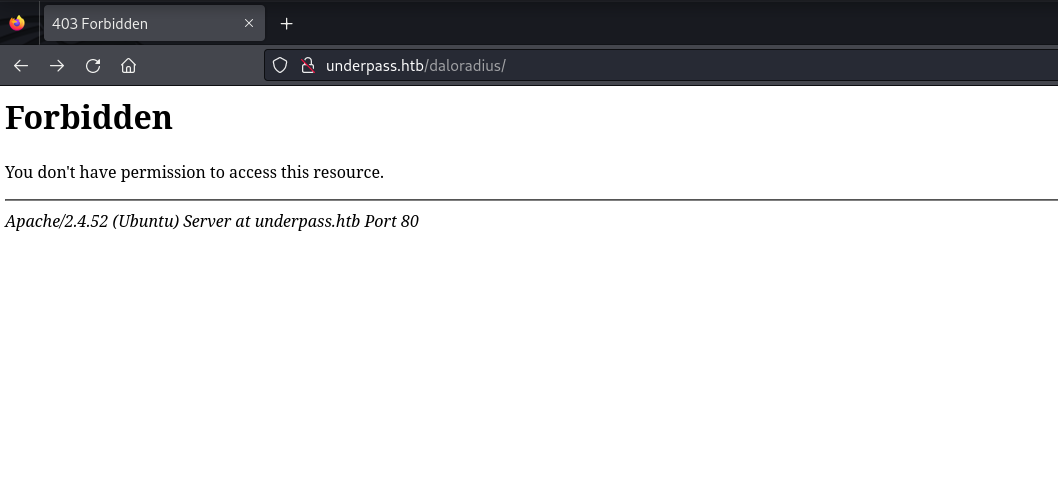This screenshot has height=478, width=1058.
Task: Click the Forbidden heading text
Action: tap(89, 118)
